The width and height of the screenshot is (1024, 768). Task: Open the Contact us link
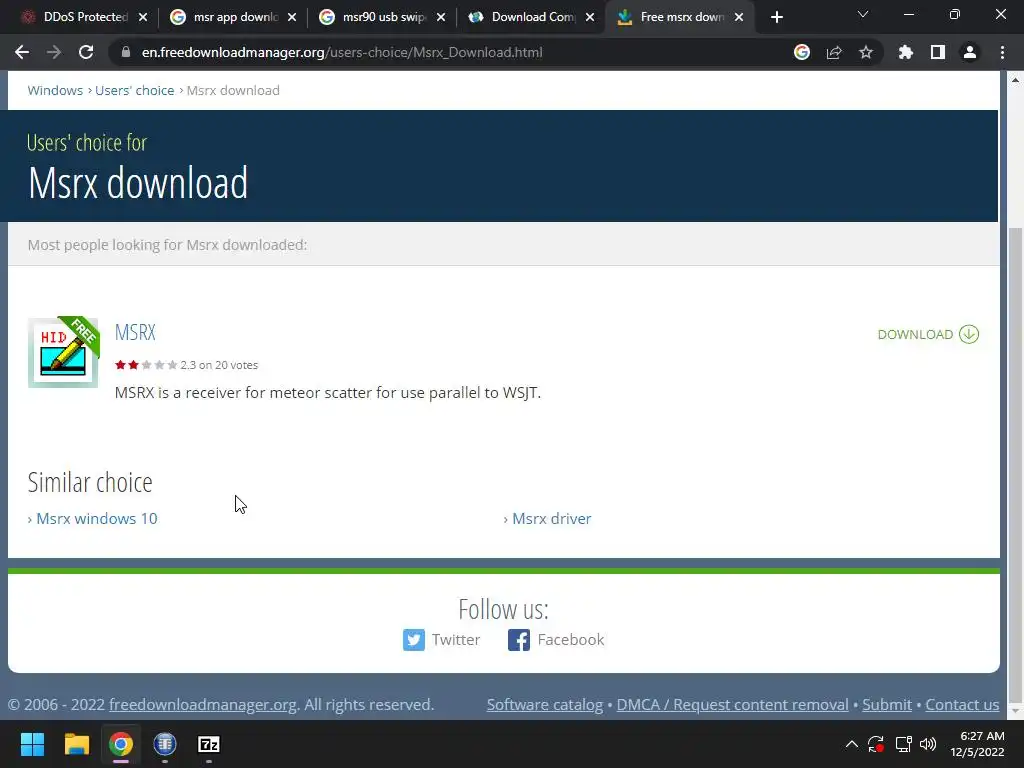pos(962,705)
